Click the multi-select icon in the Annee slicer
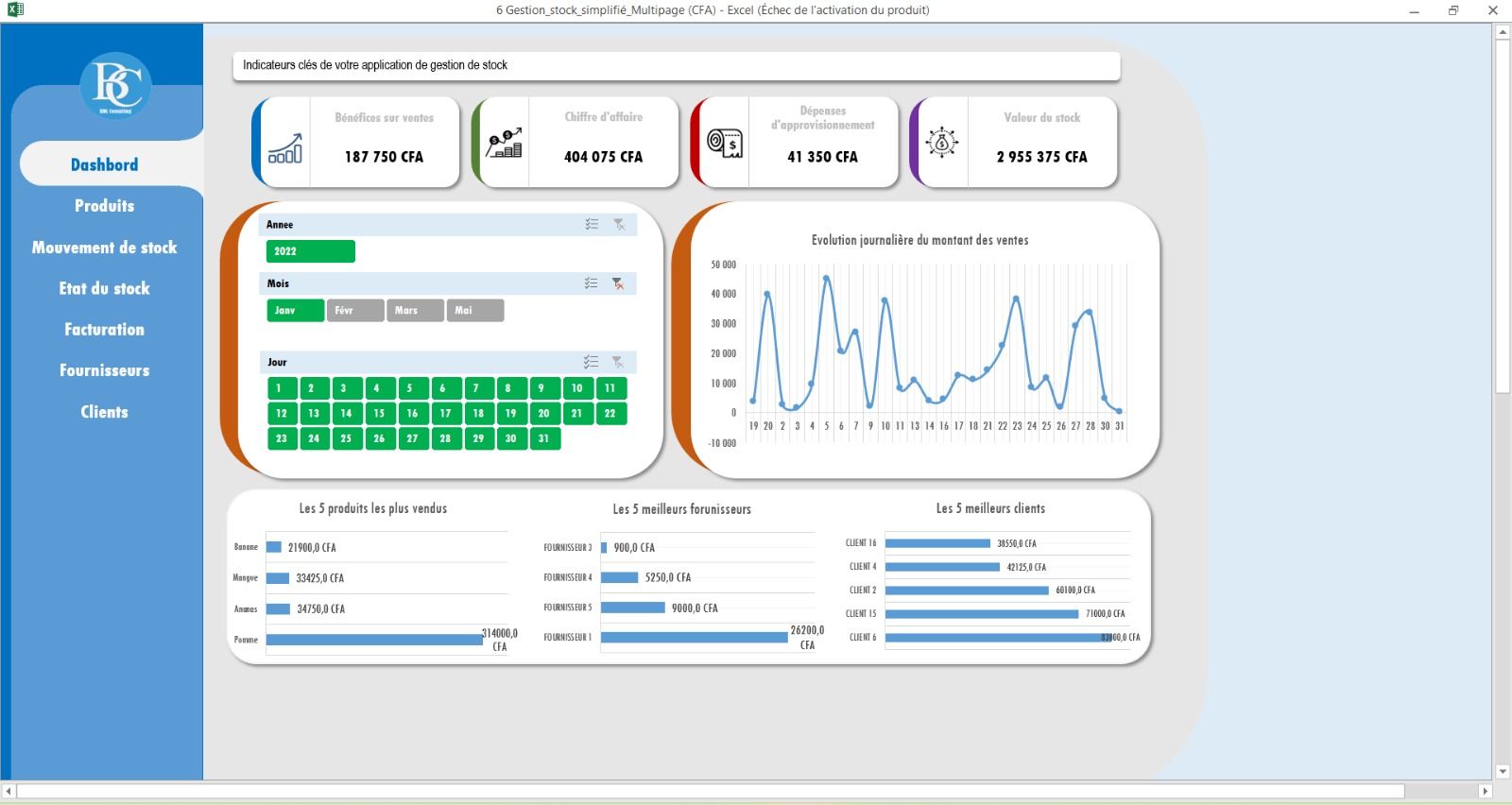This screenshot has width=1512, height=805. point(592,225)
